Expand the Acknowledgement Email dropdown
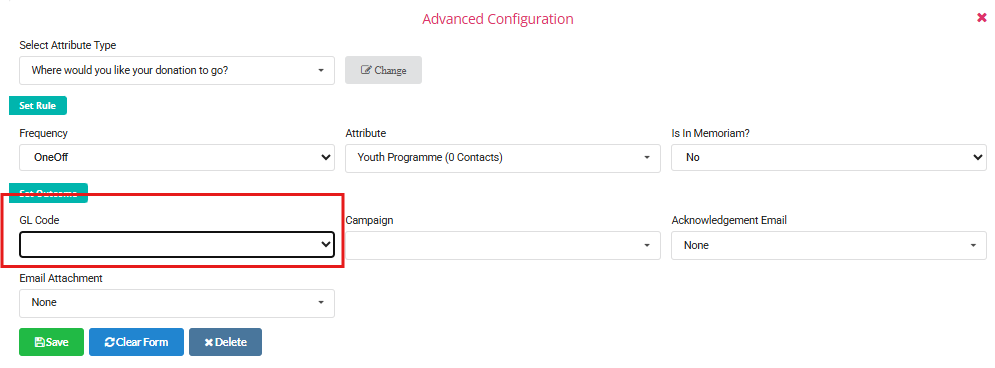 point(829,245)
